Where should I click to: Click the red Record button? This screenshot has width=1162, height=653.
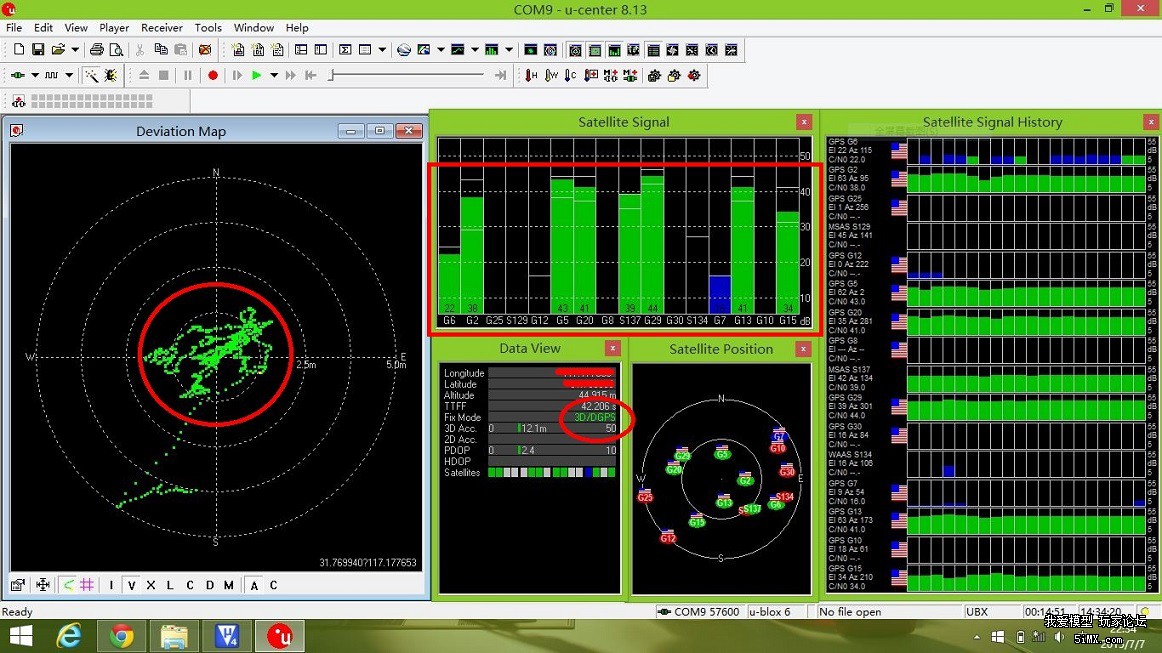213,75
